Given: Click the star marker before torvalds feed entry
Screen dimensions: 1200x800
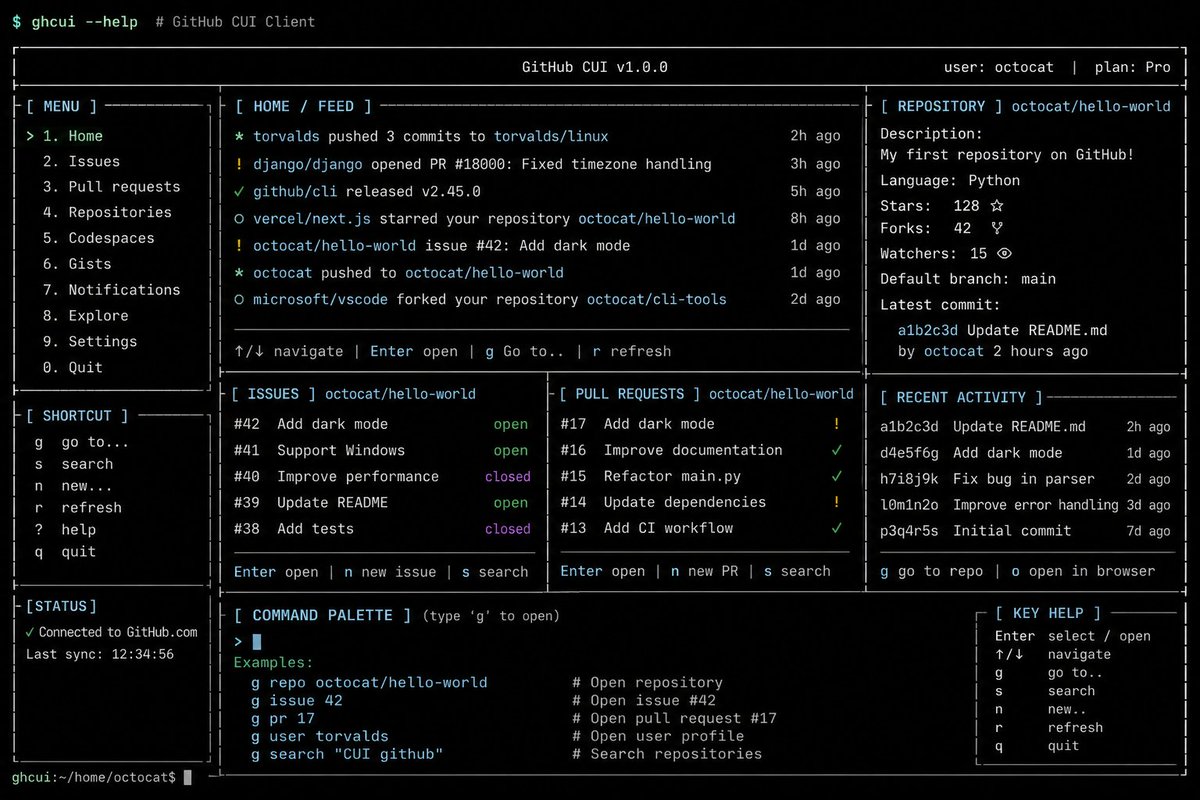Looking at the screenshot, I should 239,136.
